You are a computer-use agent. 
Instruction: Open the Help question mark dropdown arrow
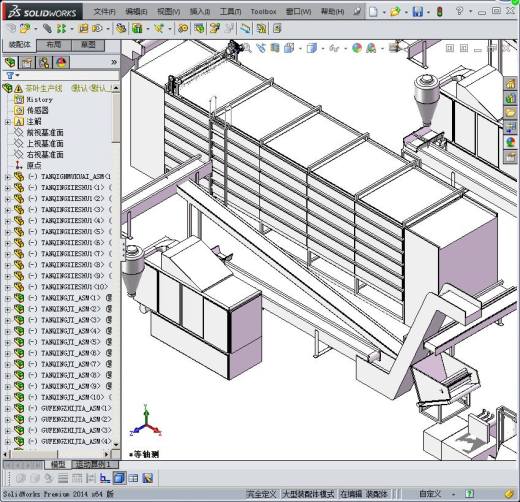470,12
